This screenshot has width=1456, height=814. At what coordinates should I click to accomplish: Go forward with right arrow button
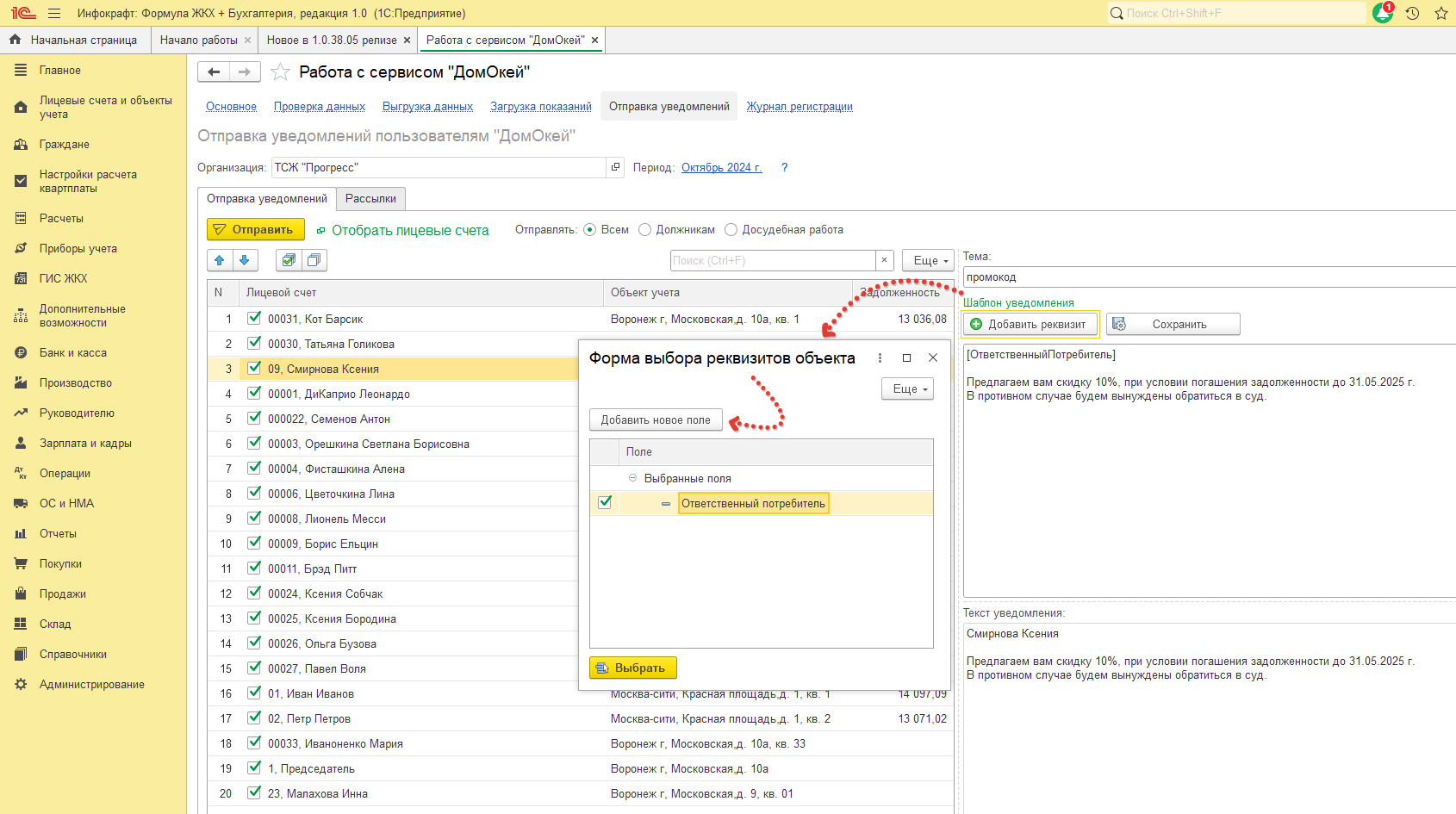tap(245, 72)
